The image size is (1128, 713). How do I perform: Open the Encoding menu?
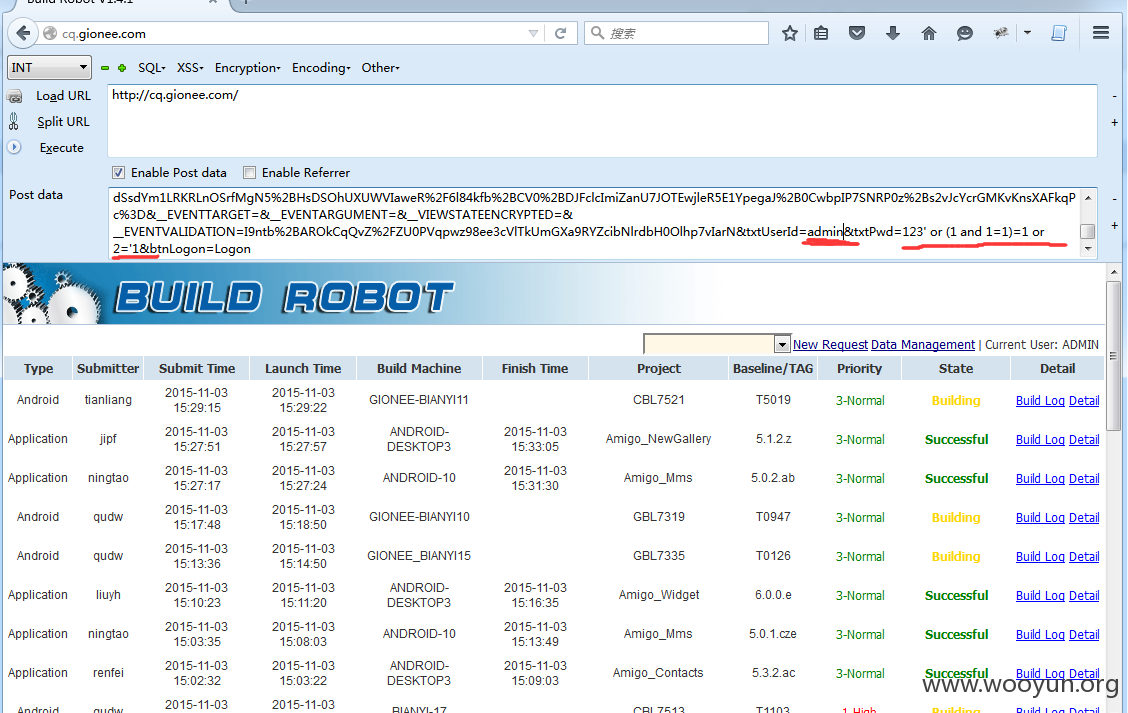pyautogui.click(x=321, y=68)
